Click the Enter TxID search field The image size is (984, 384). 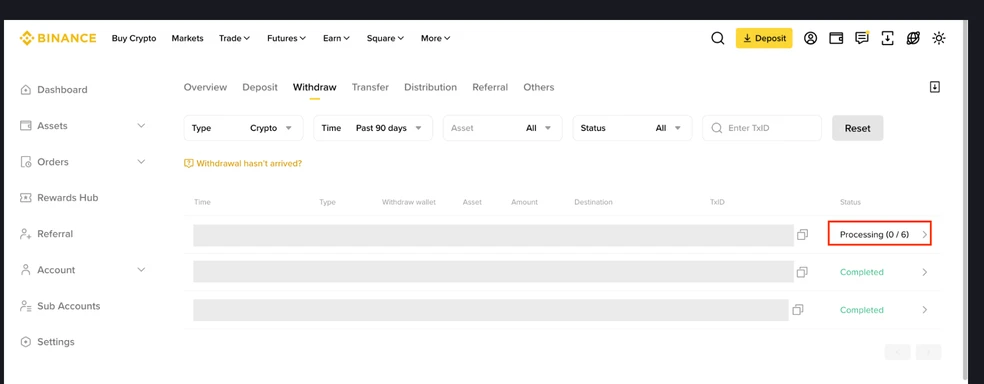pos(762,128)
